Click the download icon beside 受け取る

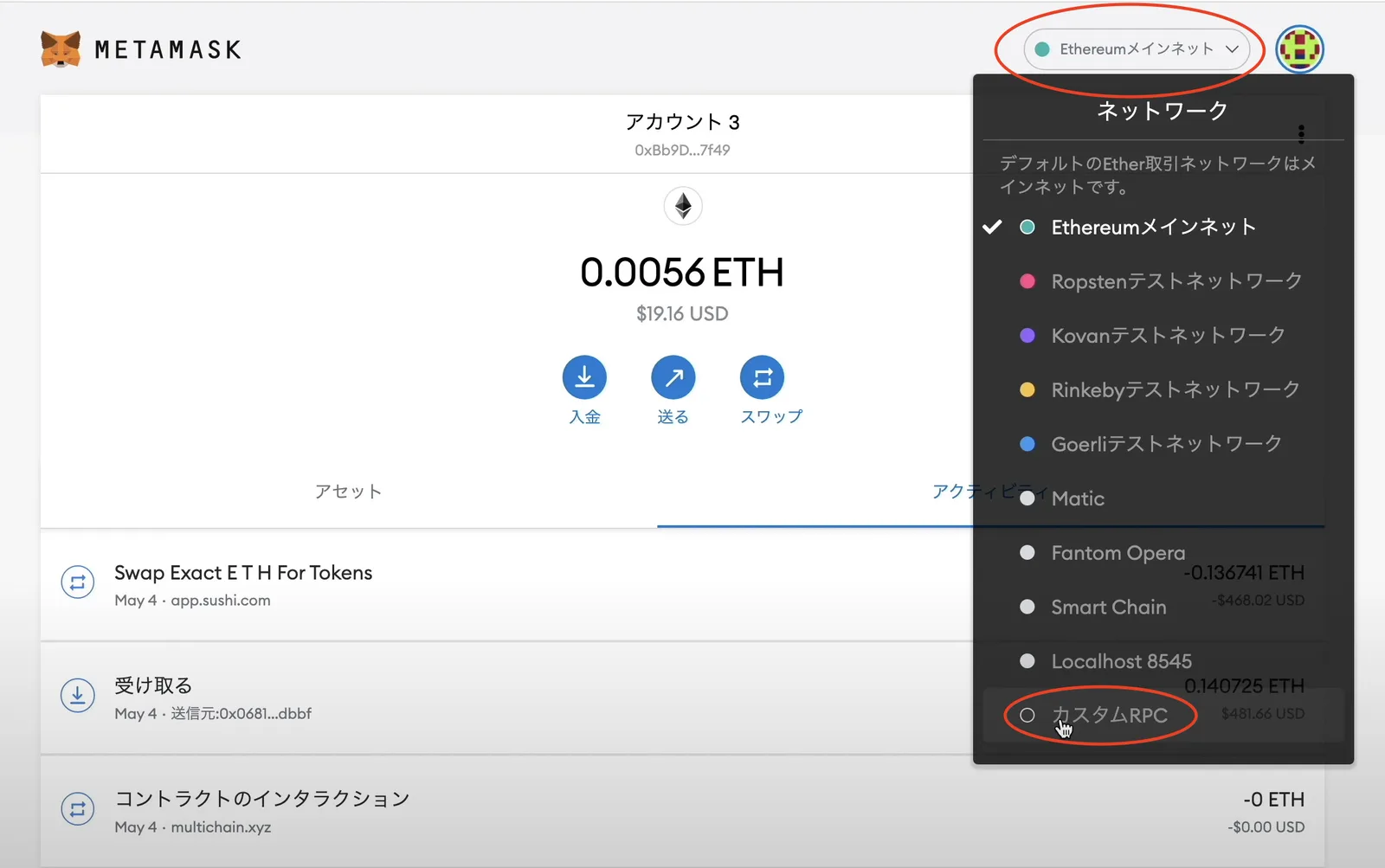pos(77,695)
